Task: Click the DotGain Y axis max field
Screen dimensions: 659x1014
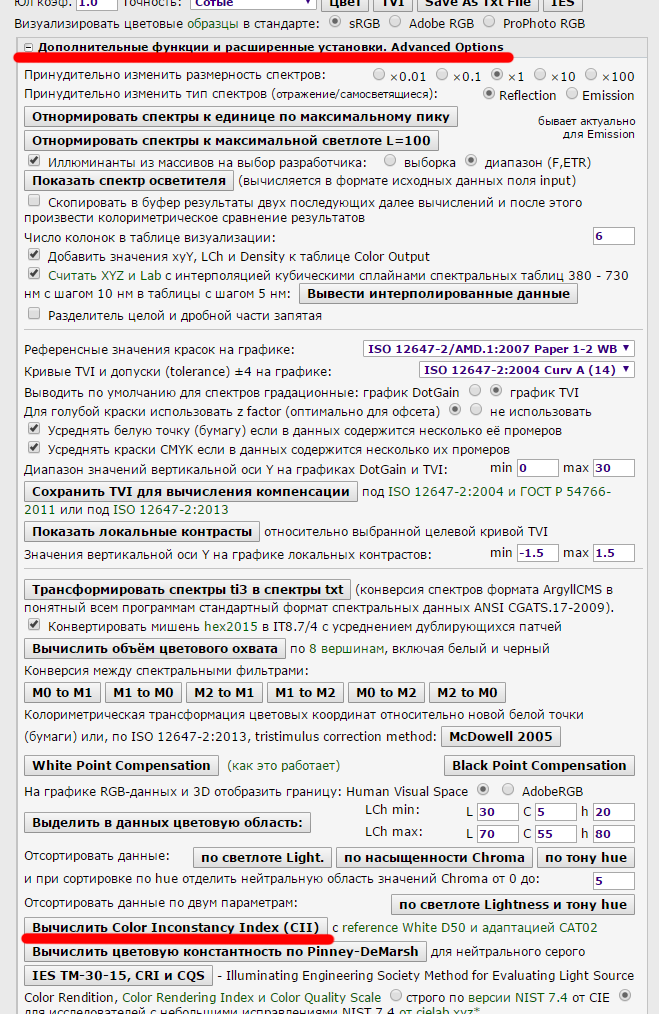Action: pos(614,468)
